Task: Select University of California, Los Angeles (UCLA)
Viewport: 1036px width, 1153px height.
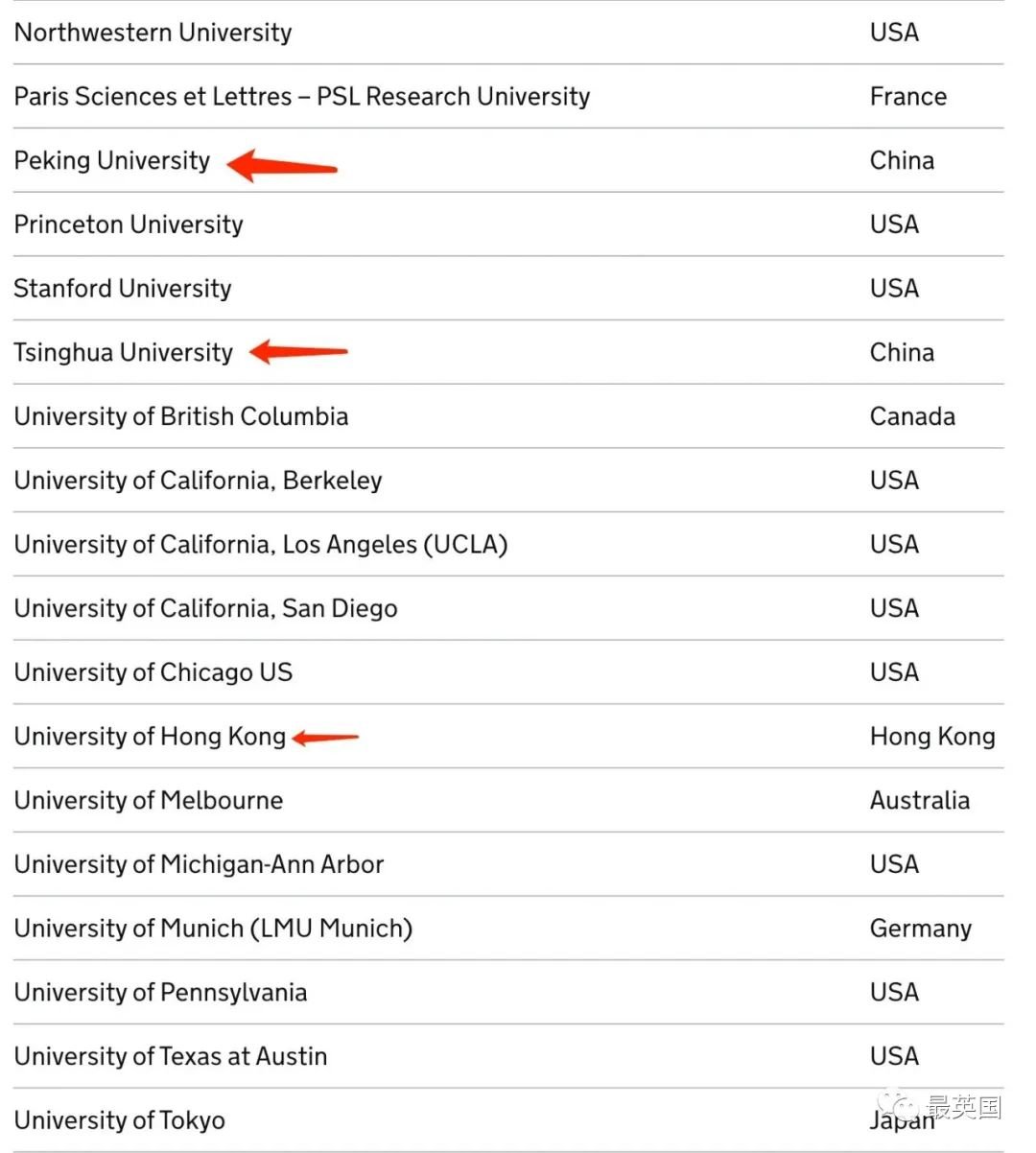Action: tap(261, 545)
